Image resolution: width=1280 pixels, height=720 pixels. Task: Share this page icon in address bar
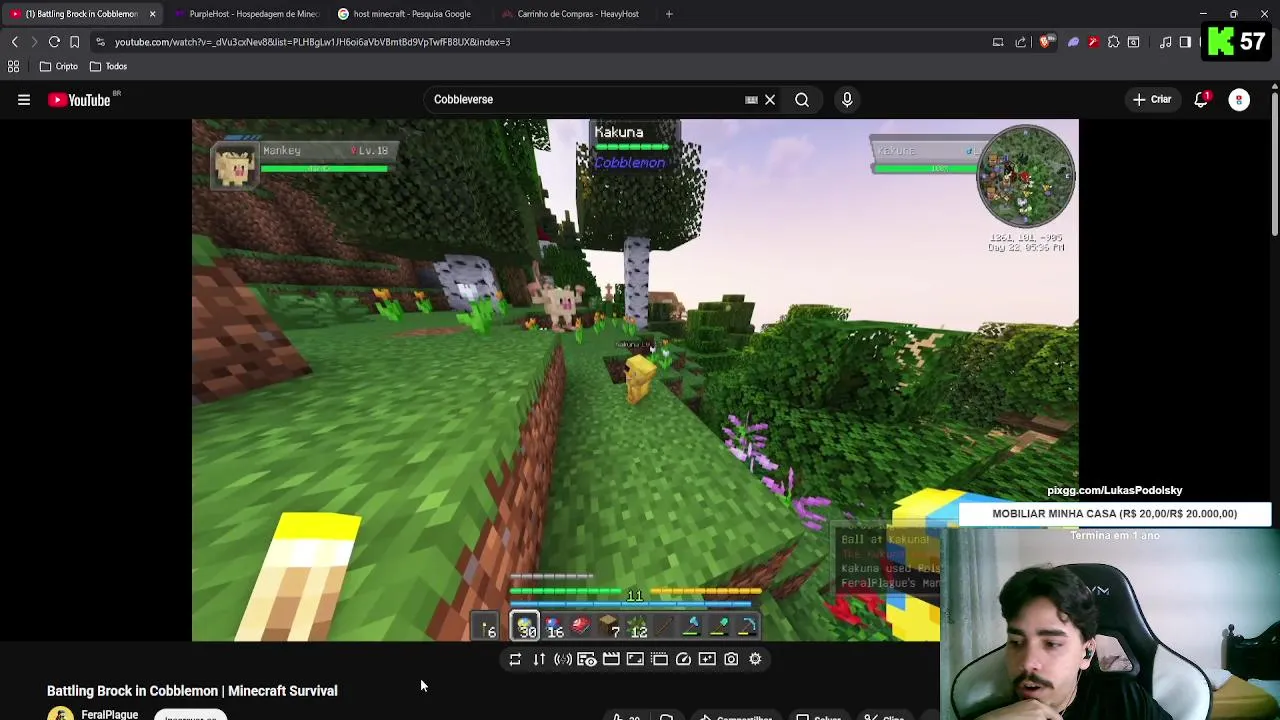point(1020,42)
